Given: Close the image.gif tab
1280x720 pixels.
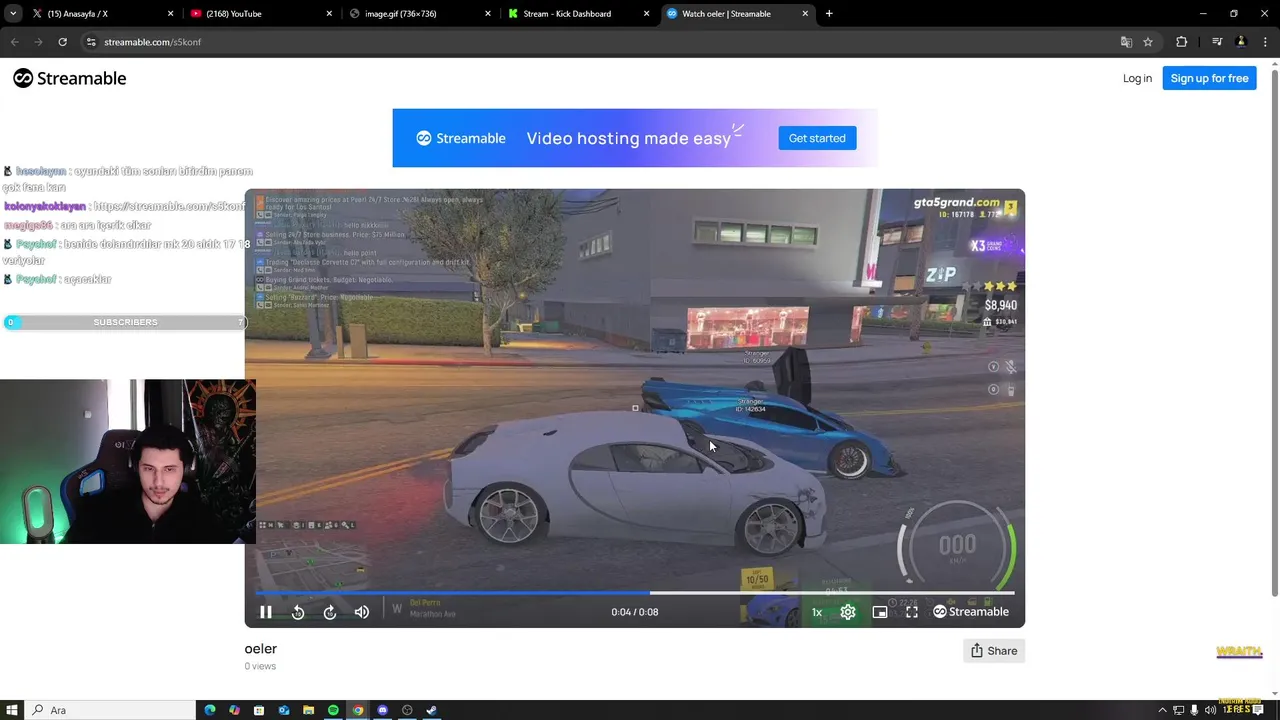Looking at the screenshot, I should click(x=488, y=14).
